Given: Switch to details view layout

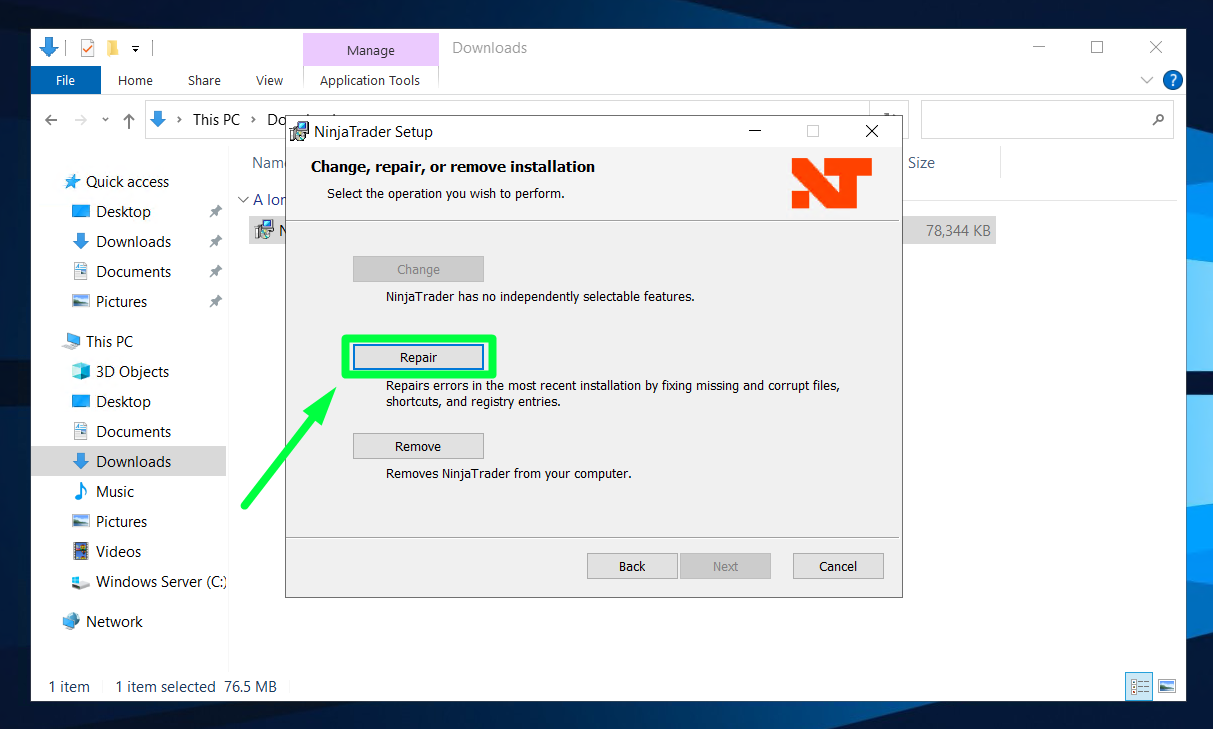Looking at the screenshot, I should click(1139, 686).
